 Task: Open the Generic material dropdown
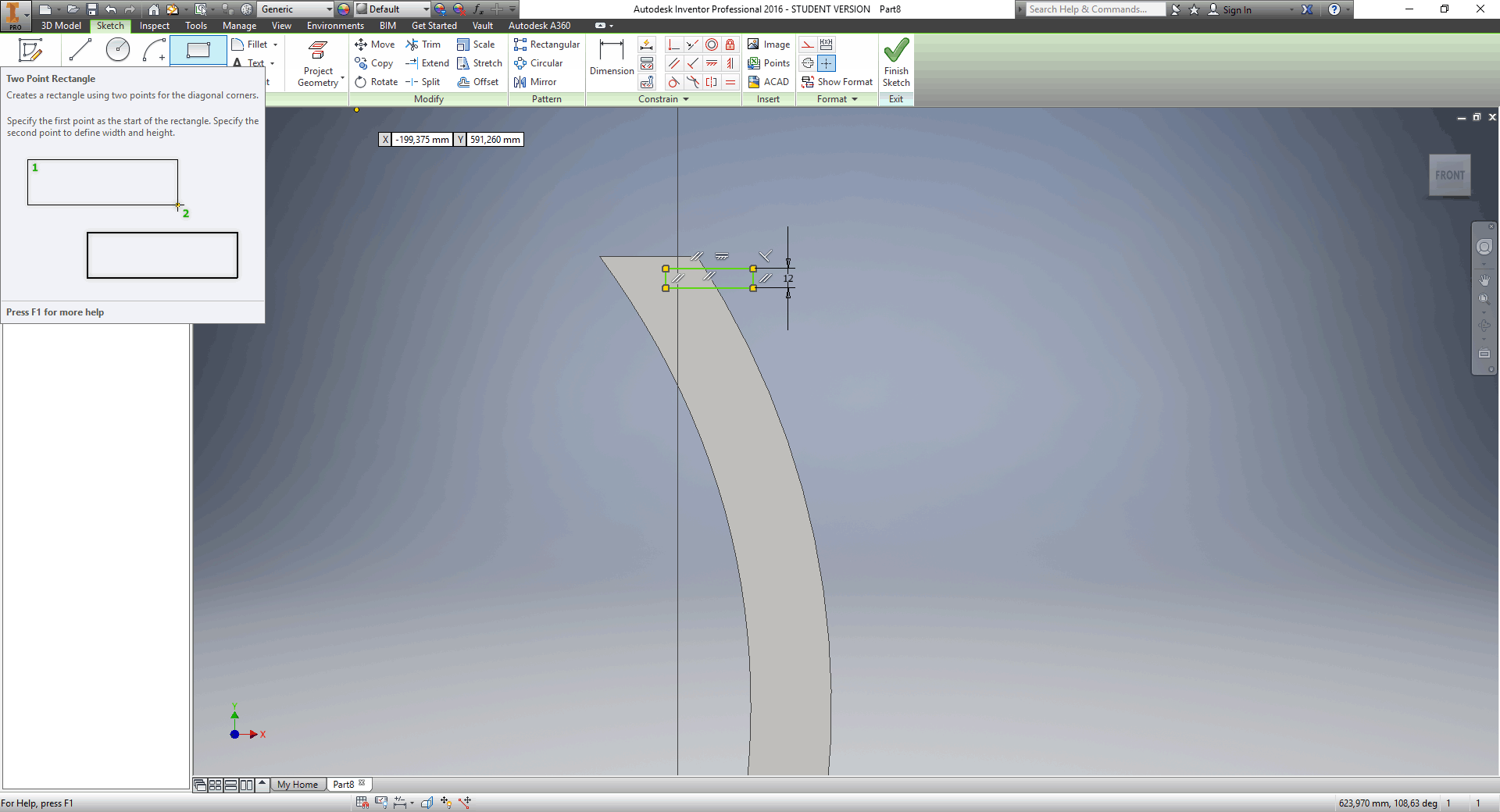296,9
